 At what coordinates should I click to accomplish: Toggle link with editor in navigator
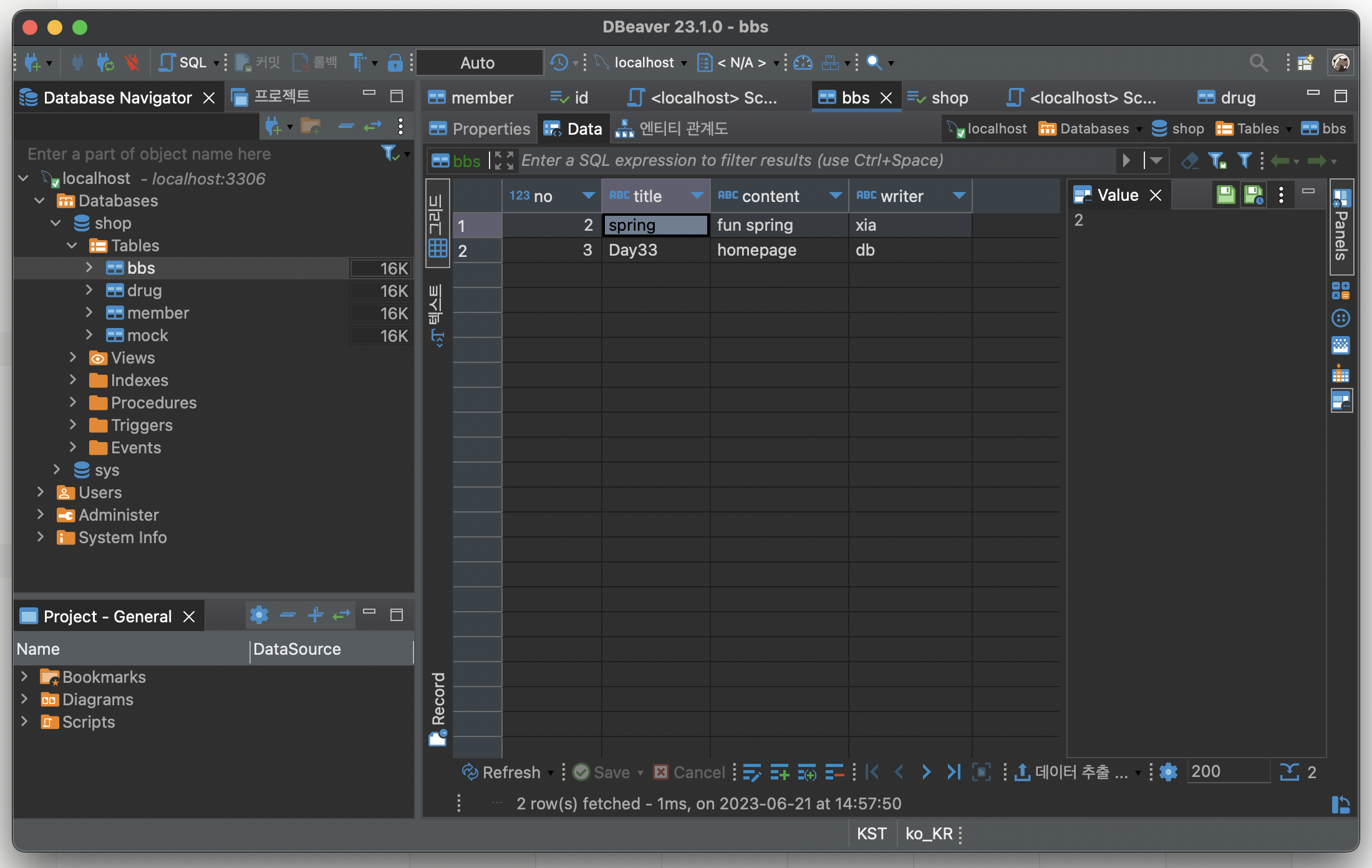tap(372, 127)
